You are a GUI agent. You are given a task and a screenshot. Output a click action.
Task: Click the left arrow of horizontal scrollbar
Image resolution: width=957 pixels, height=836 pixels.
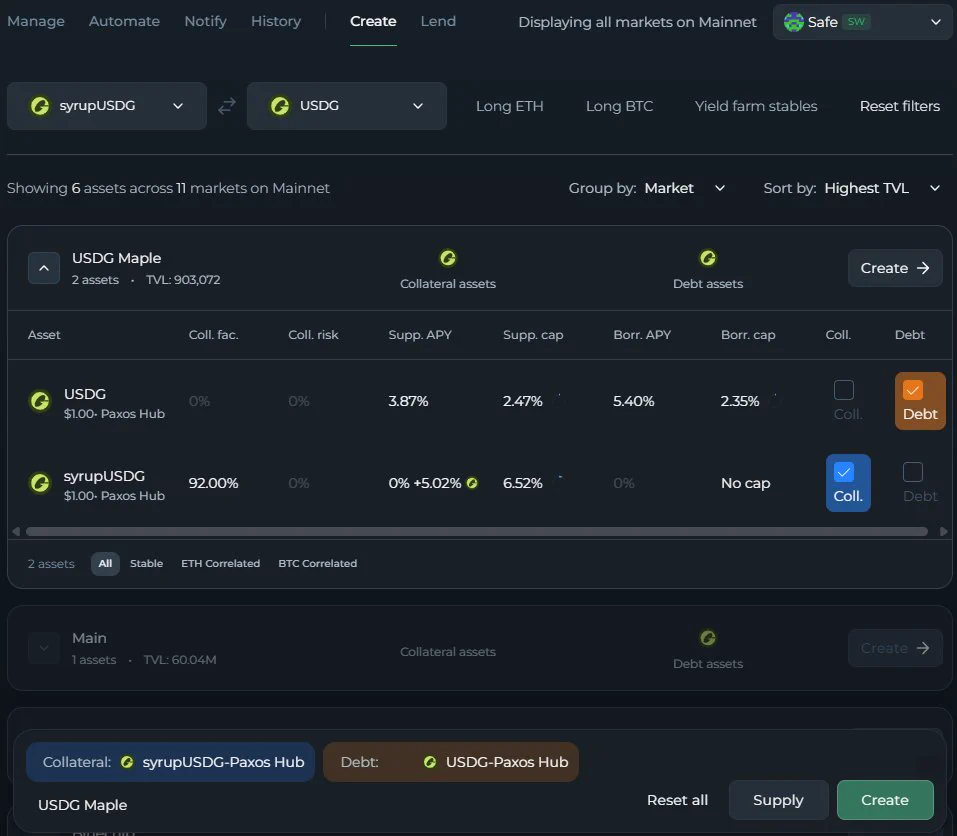click(x=16, y=532)
